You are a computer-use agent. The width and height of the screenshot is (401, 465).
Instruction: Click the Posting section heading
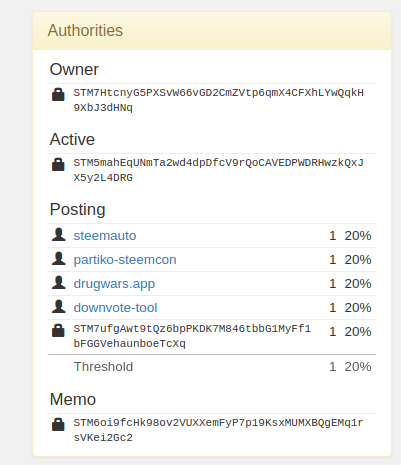78,210
